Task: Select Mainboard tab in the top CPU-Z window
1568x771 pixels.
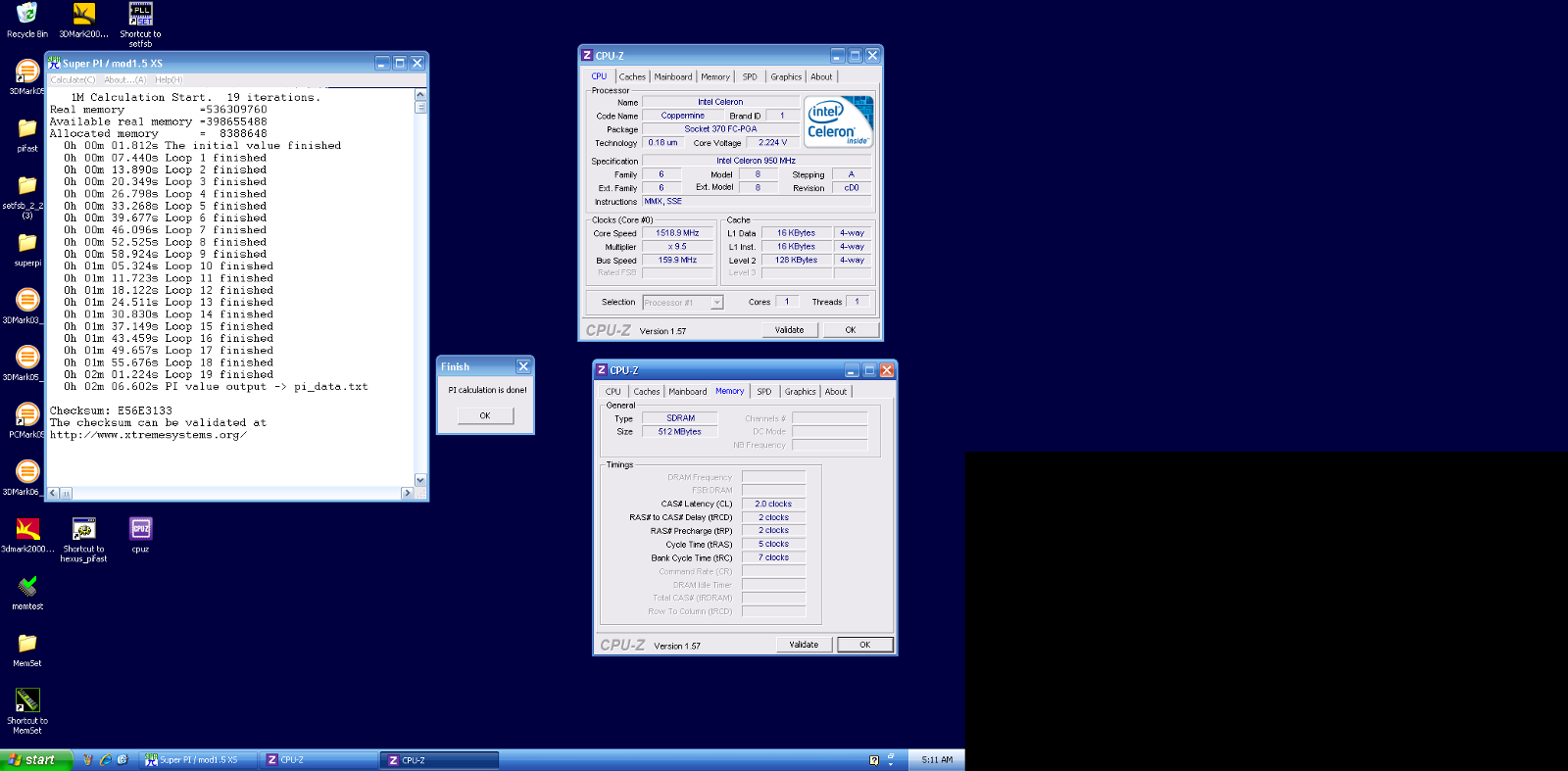Action: (673, 76)
